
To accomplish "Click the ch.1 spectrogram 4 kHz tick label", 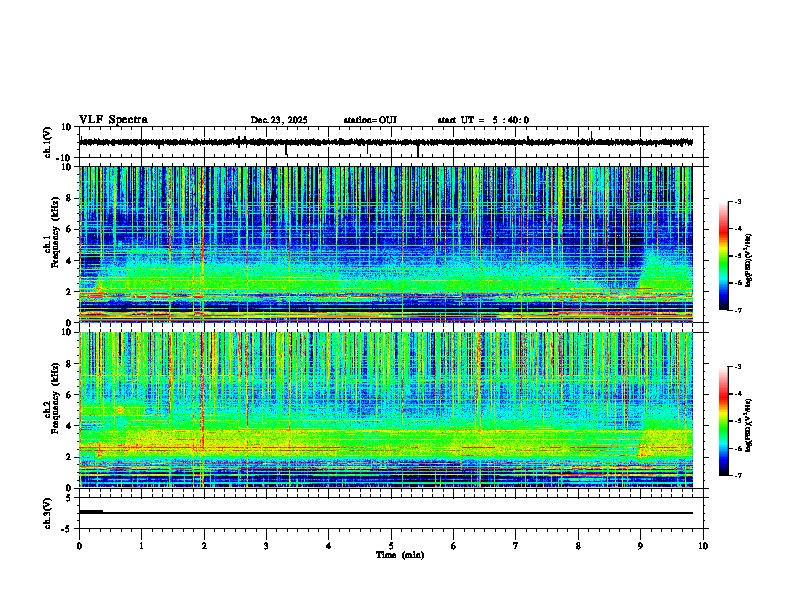I will pyautogui.click(x=69, y=261).
